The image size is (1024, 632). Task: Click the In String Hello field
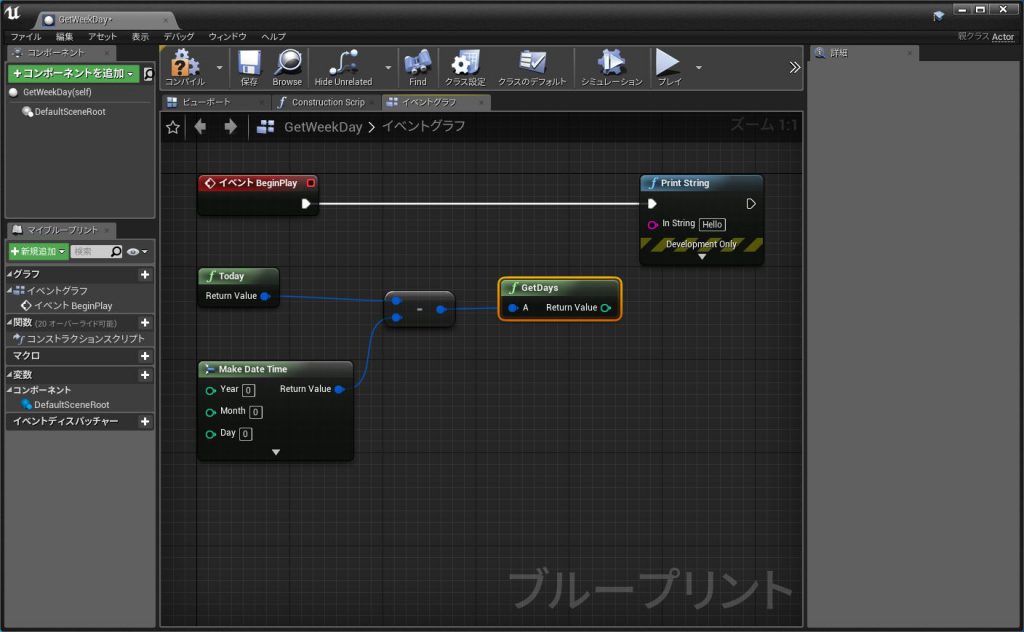[712, 225]
